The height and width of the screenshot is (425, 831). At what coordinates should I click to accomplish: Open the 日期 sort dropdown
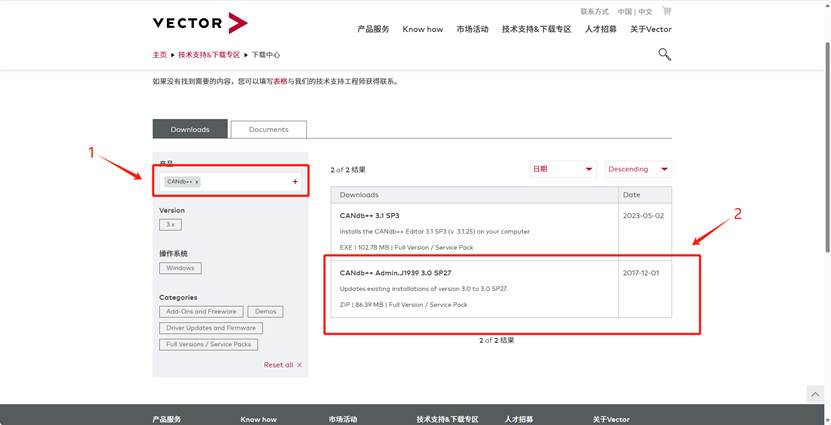(563, 169)
